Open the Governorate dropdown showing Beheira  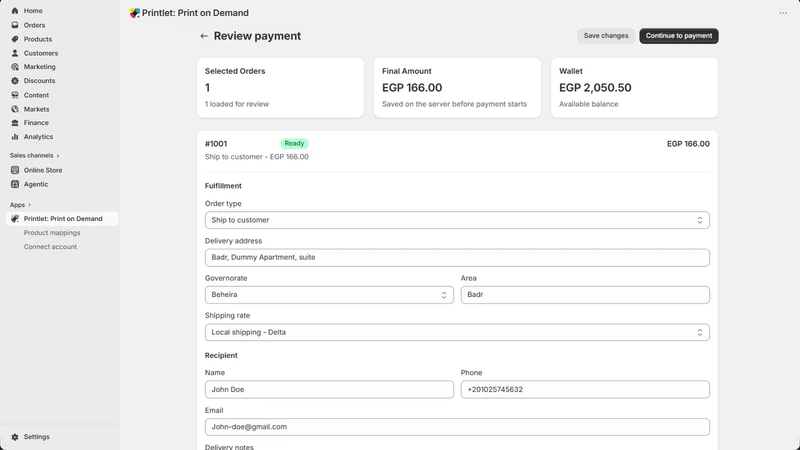[329, 295]
